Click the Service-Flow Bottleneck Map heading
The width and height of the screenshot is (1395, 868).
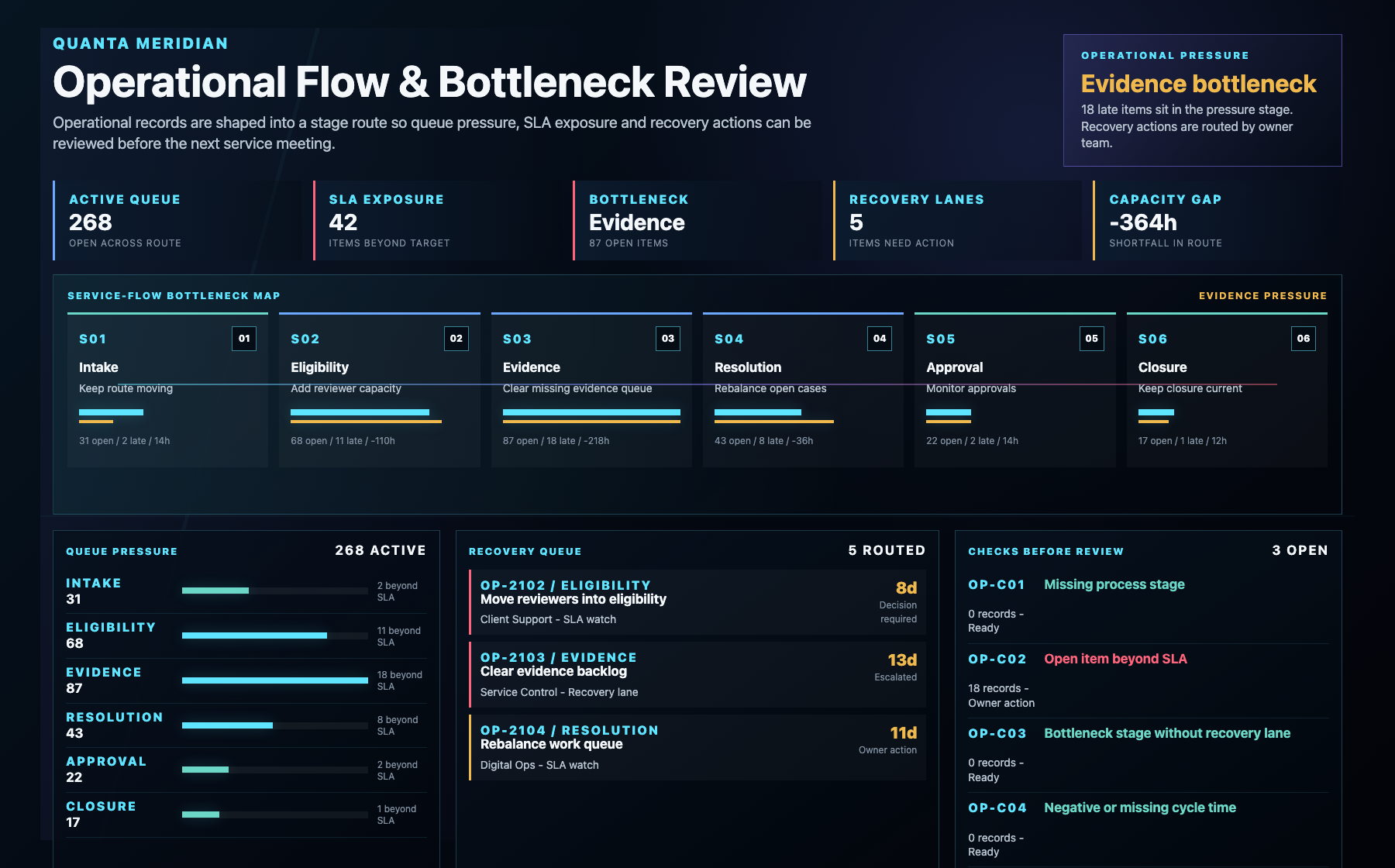174,296
